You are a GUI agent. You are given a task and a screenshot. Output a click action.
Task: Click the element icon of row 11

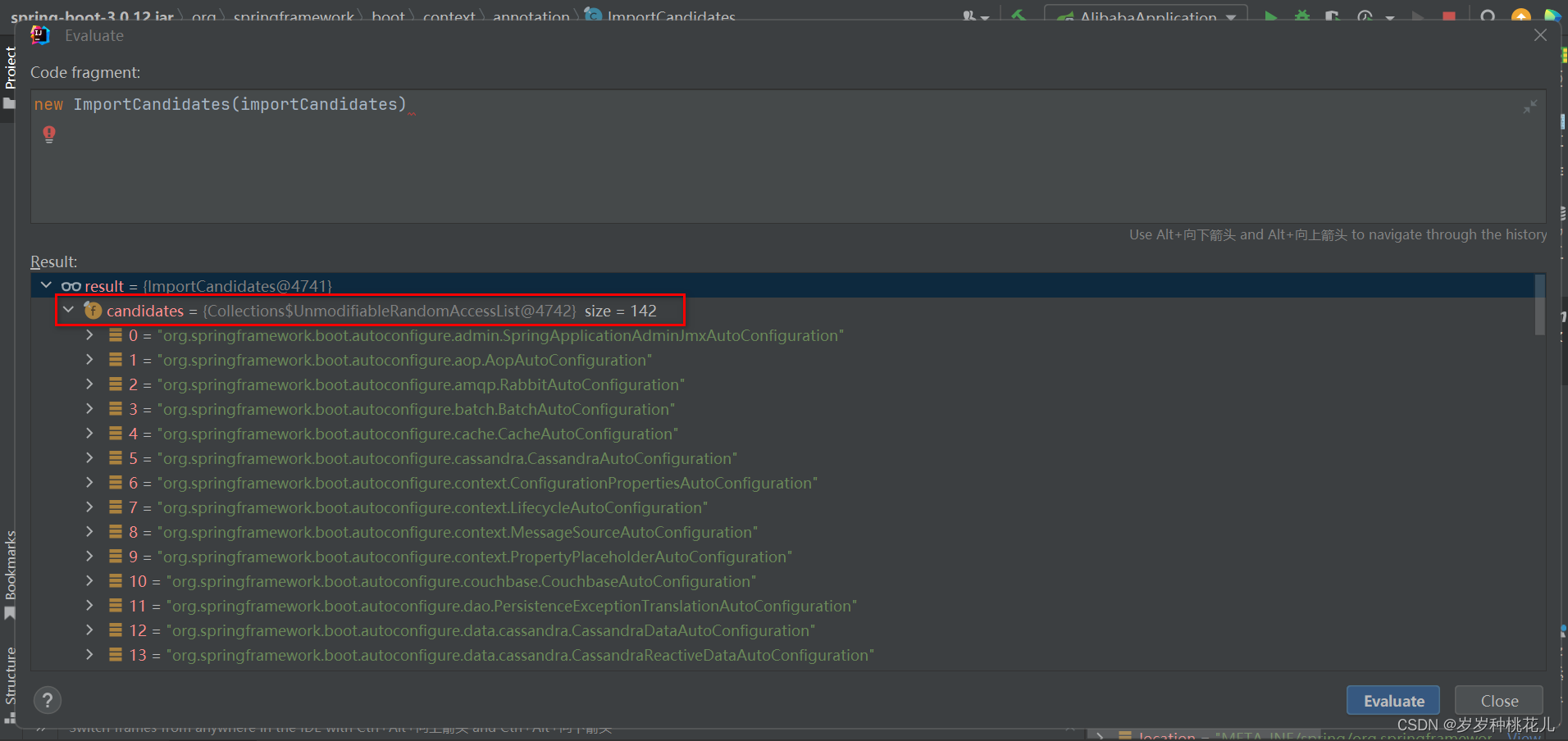116,606
